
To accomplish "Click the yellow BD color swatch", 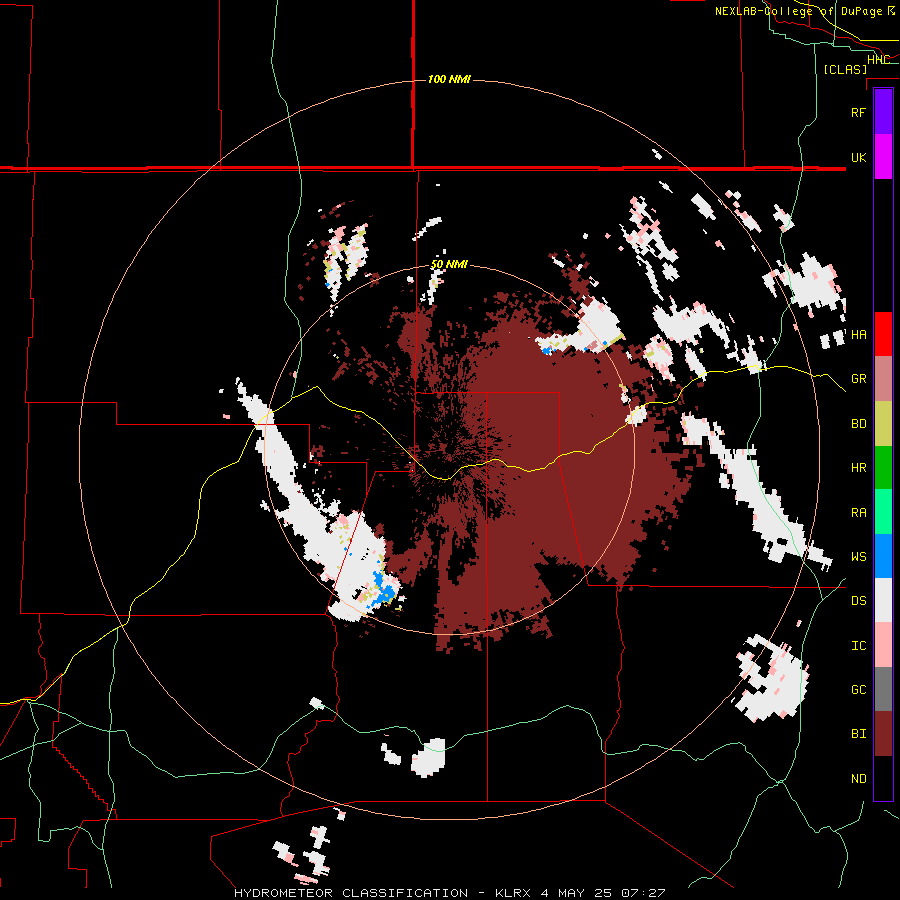I will (883, 424).
